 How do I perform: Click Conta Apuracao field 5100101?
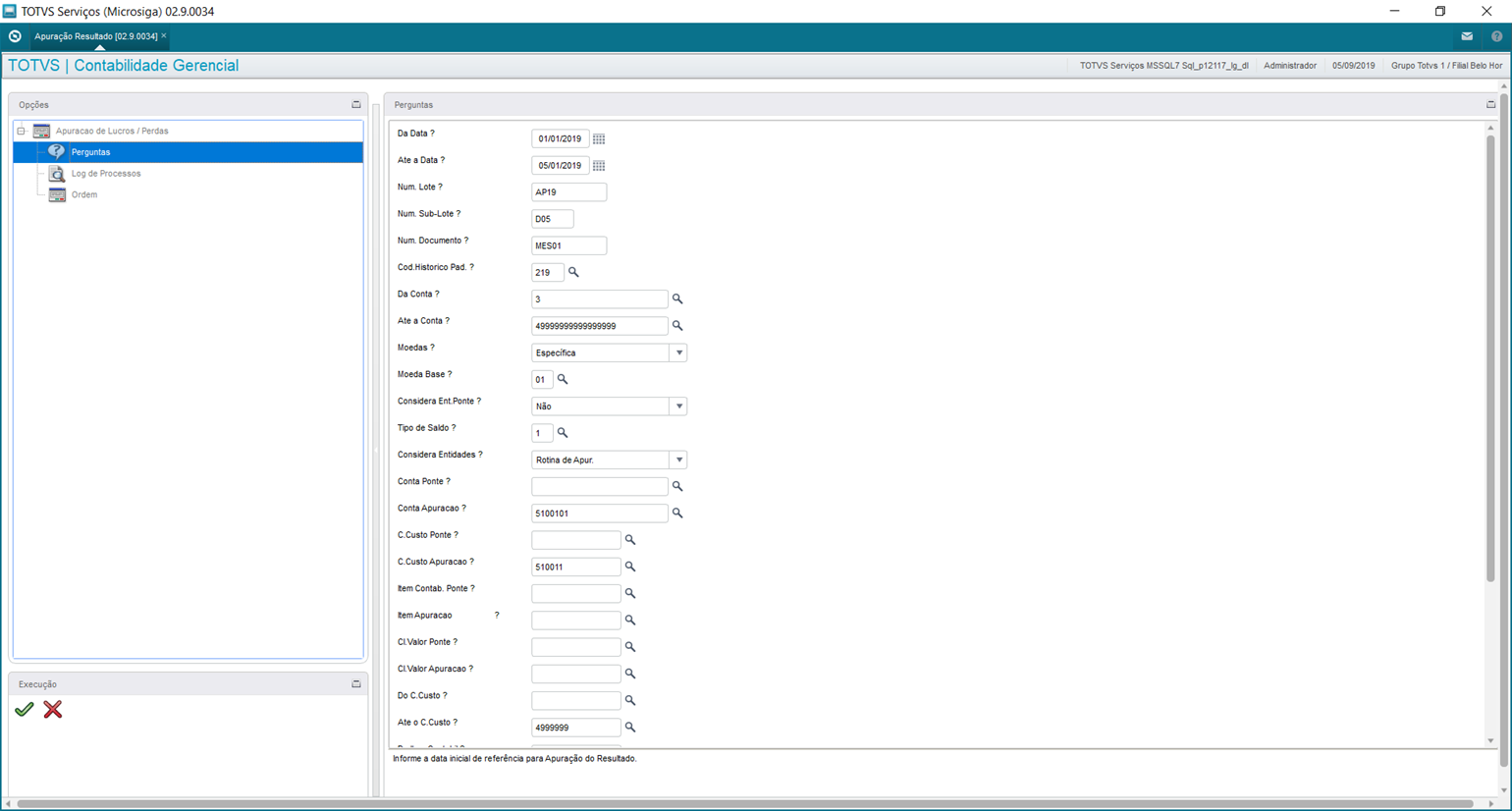click(x=600, y=514)
